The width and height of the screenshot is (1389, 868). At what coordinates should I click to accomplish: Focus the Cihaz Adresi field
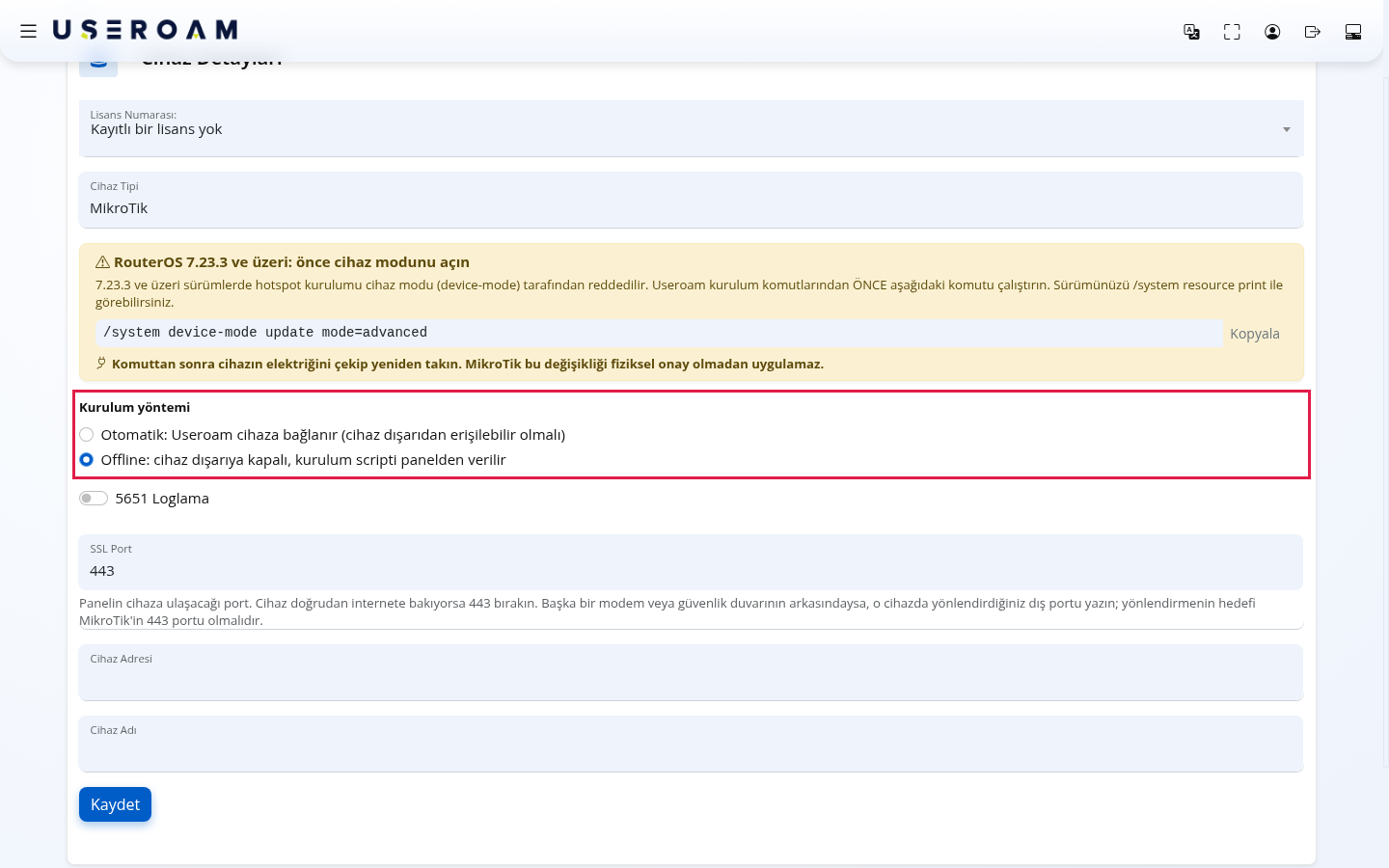click(x=691, y=672)
